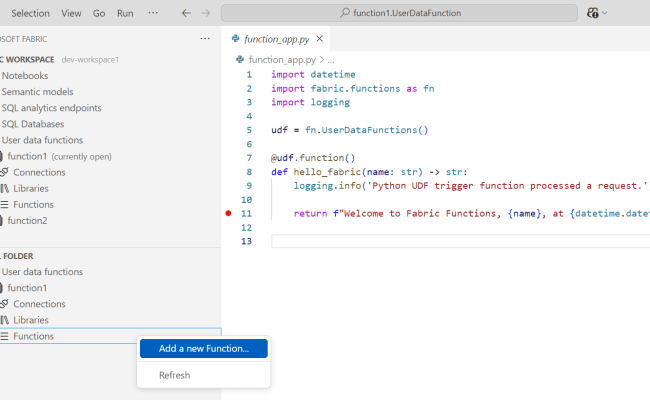Click 'import logging' on line 3
This screenshot has width=650, height=400.
pyautogui.click(x=310, y=102)
